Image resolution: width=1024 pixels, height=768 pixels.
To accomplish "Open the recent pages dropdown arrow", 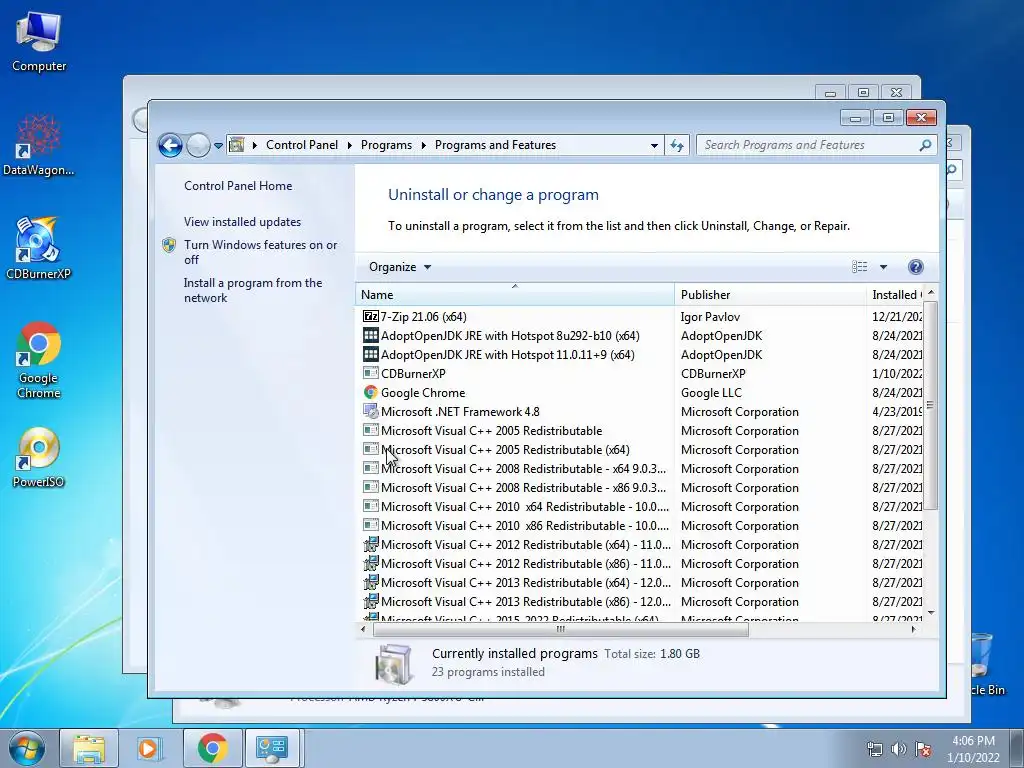I will tap(218, 146).
